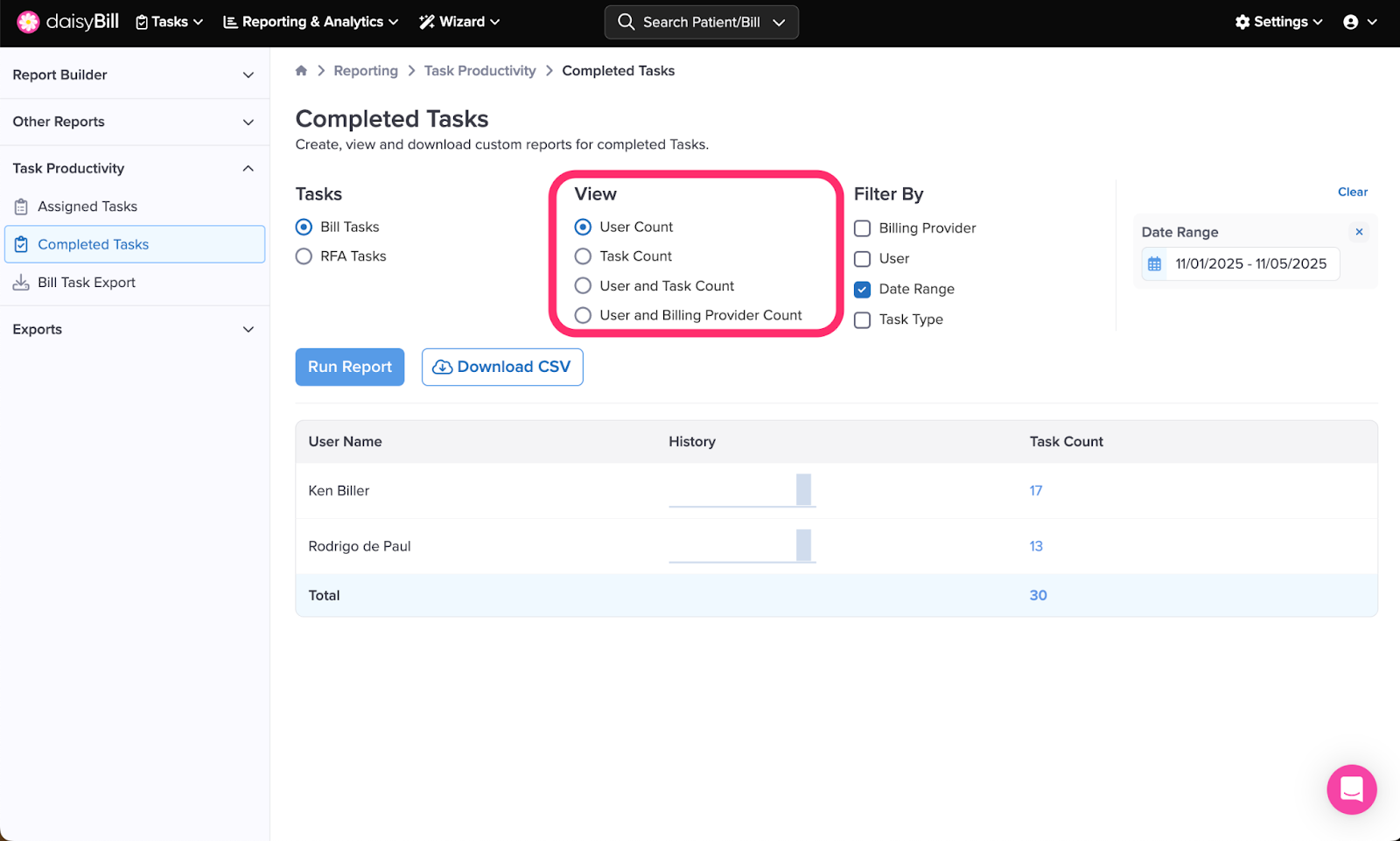Open the Settings dropdown menu
This screenshot has height=841, width=1400.
coord(1278,22)
